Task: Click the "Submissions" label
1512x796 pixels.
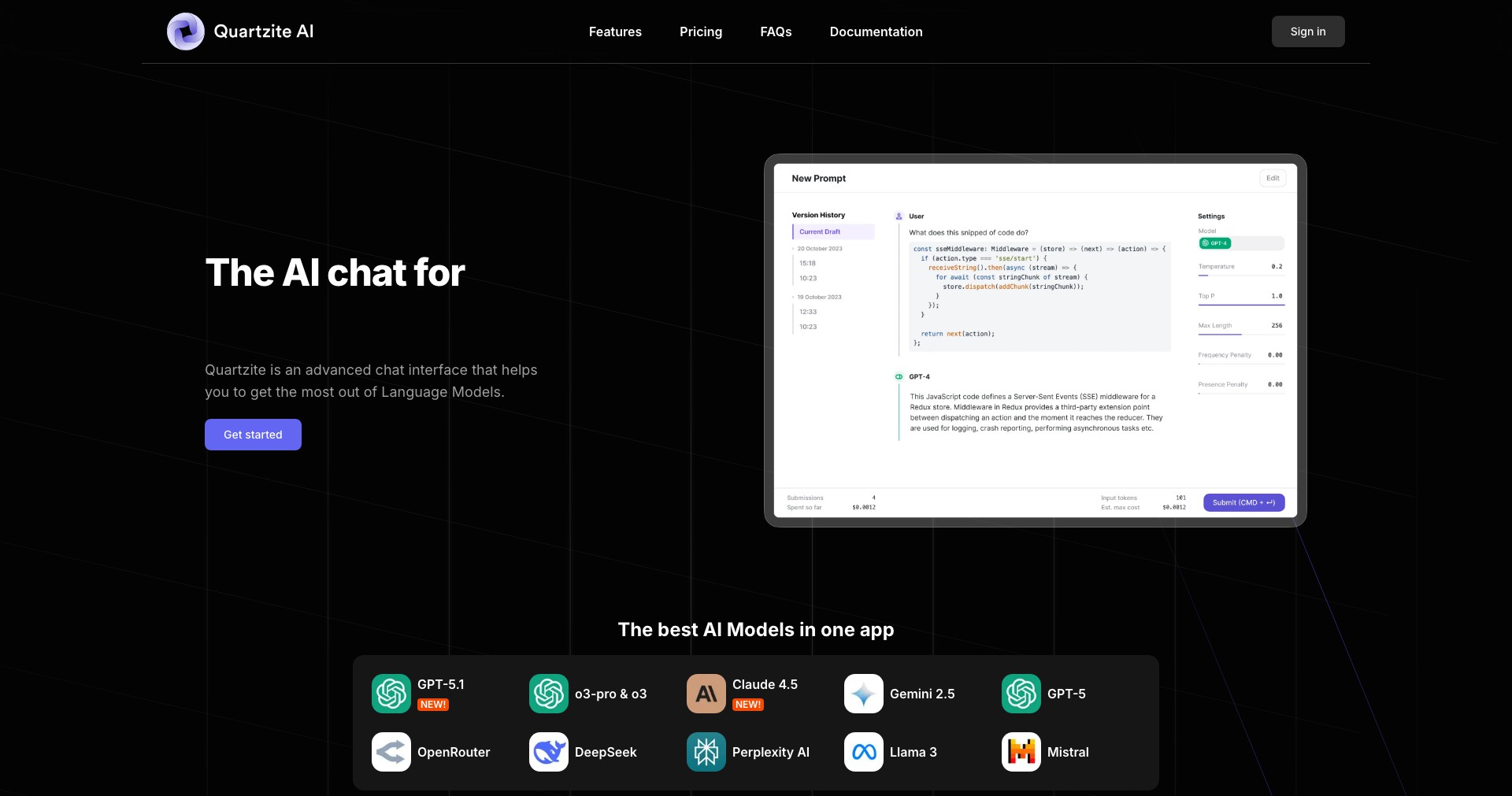Action: 805,498
